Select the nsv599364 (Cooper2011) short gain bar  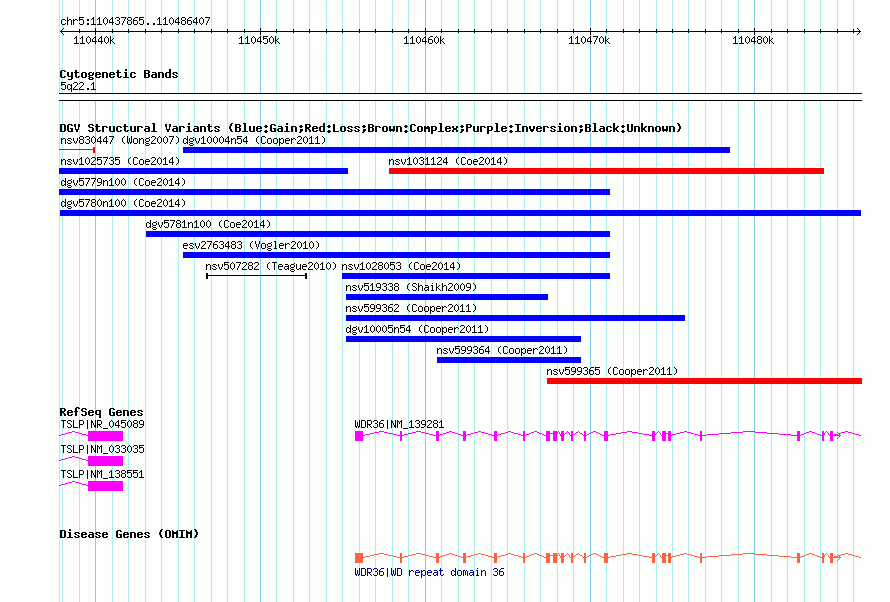point(509,360)
